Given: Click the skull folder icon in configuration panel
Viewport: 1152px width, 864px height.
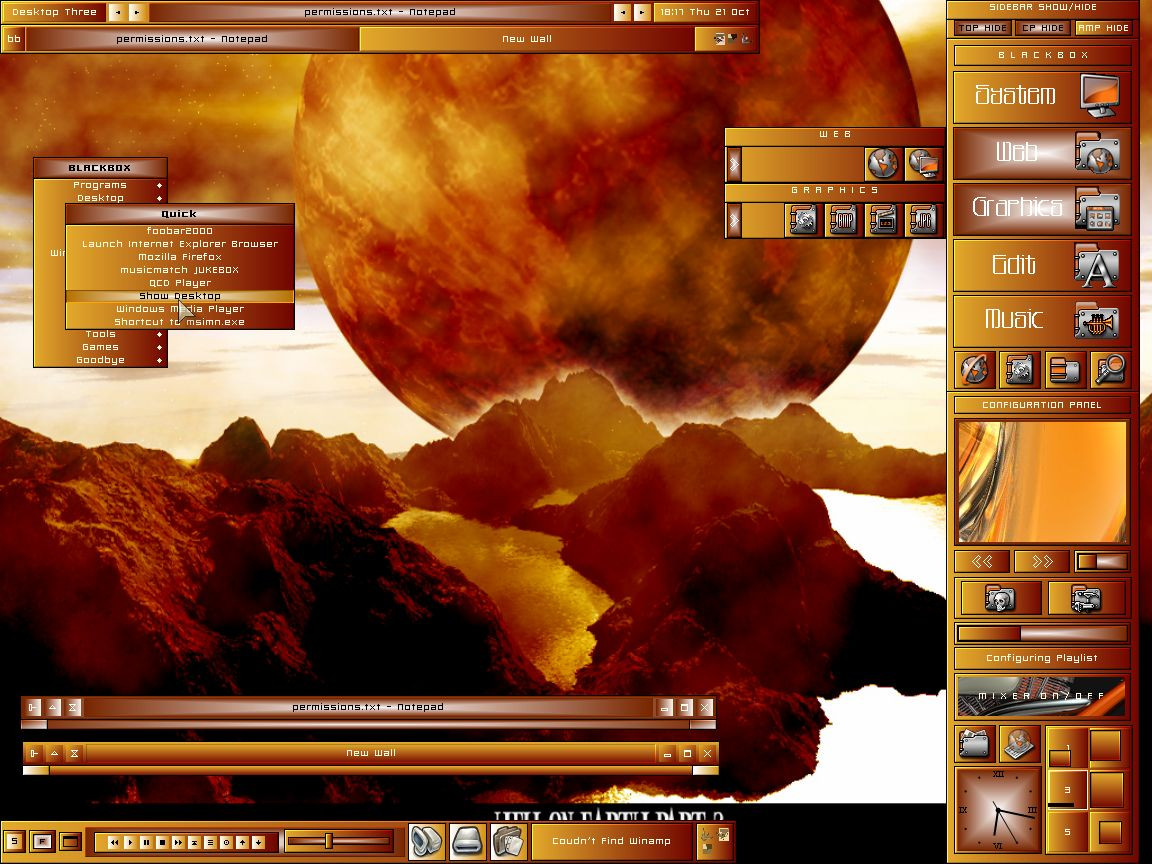Looking at the screenshot, I should (x=1000, y=598).
